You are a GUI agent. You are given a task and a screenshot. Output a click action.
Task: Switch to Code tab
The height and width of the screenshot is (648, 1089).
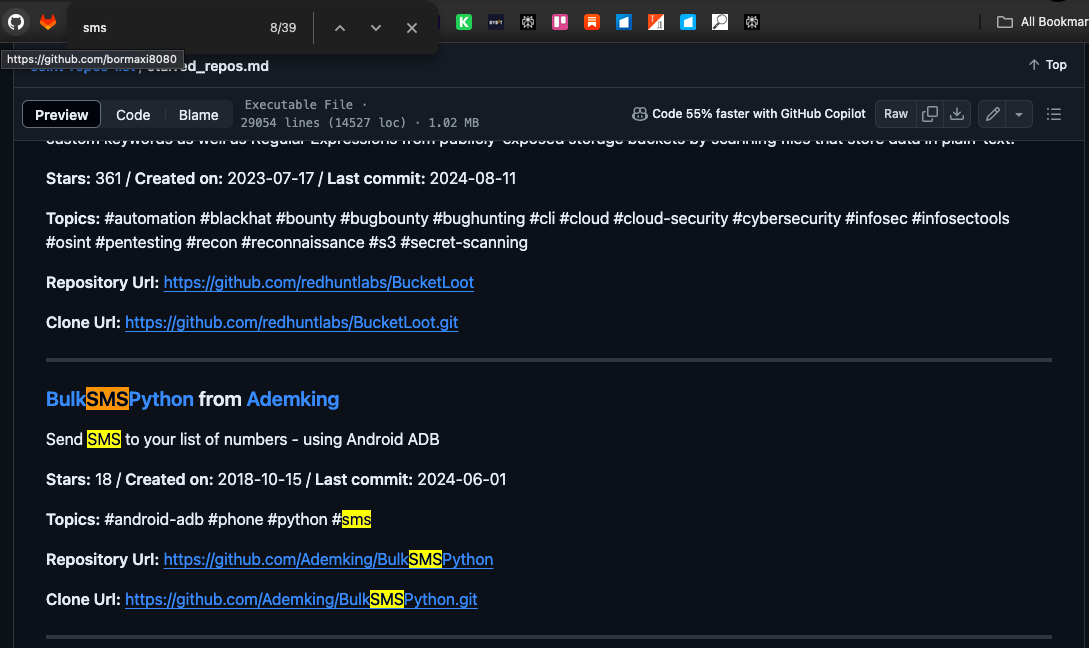tap(133, 115)
